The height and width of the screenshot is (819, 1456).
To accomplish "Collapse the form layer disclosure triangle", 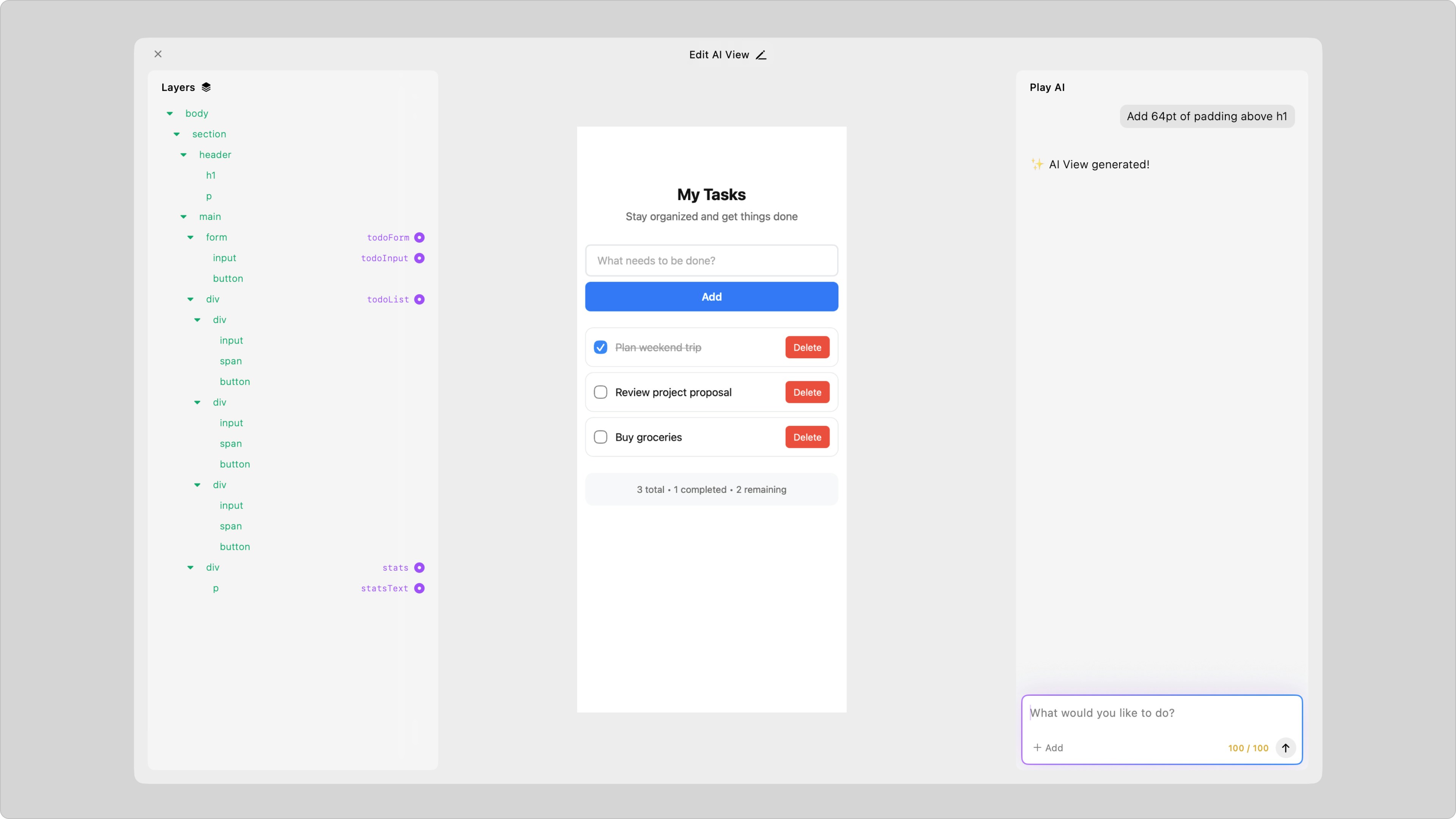I will coord(190,237).
